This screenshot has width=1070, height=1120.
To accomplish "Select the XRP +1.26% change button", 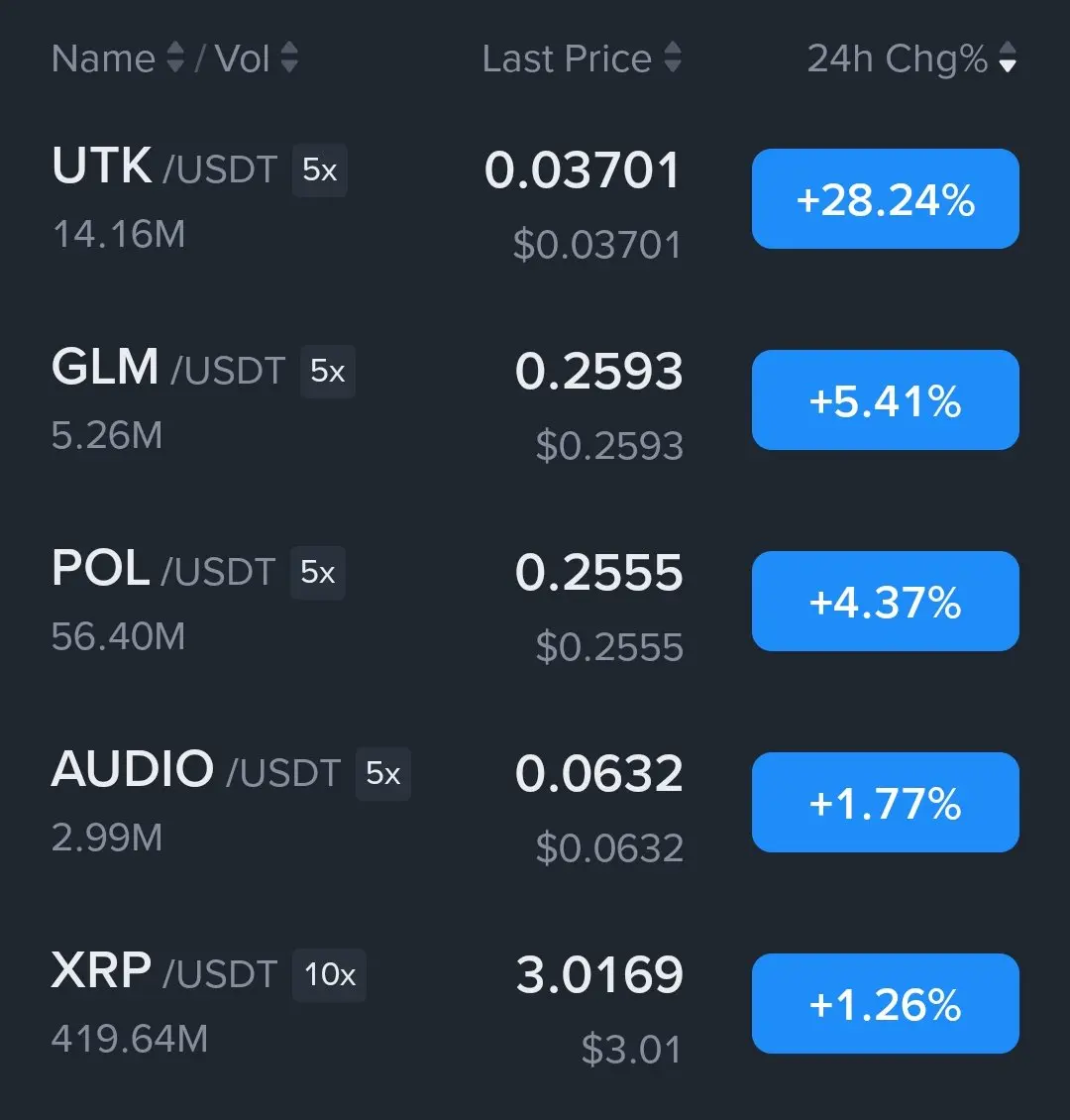I will (885, 1004).
